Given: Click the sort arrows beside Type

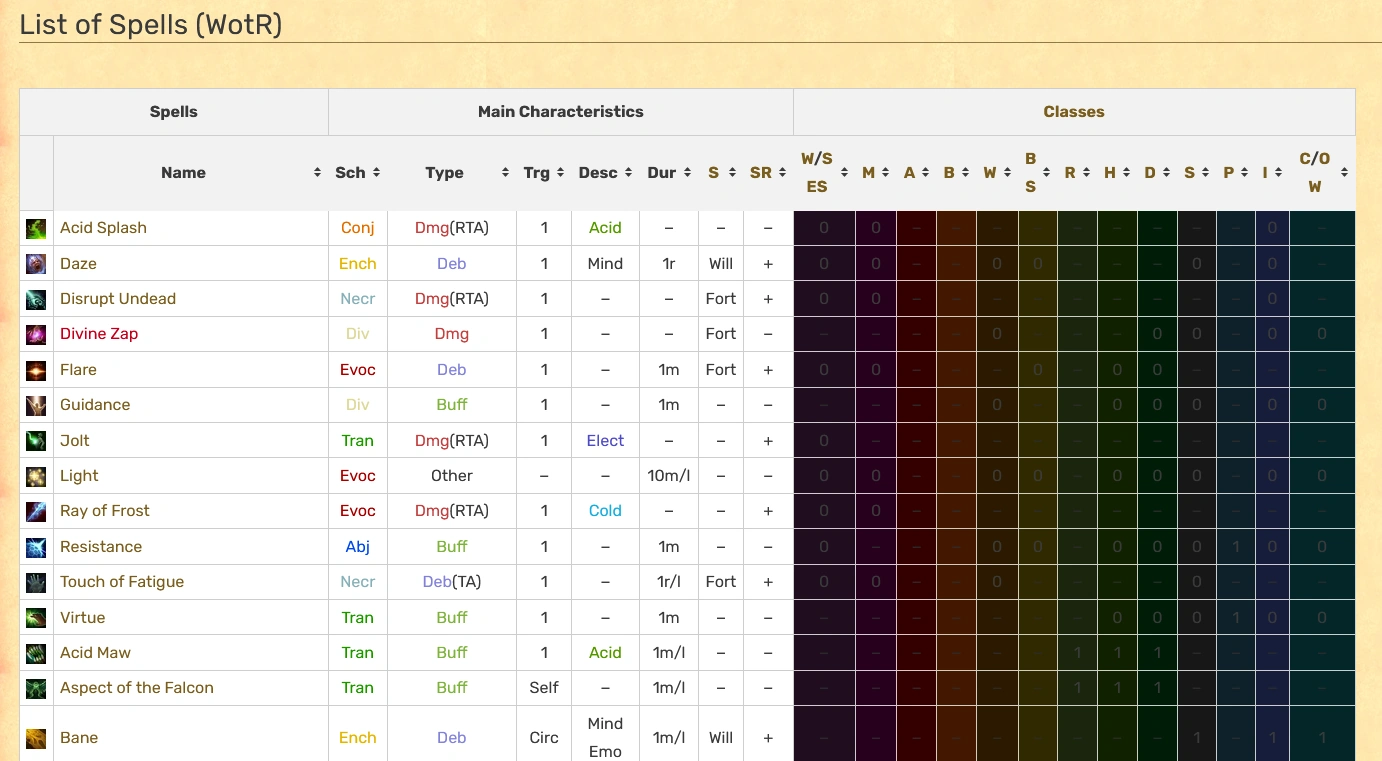Looking at the screenshot, I should 506,172.
